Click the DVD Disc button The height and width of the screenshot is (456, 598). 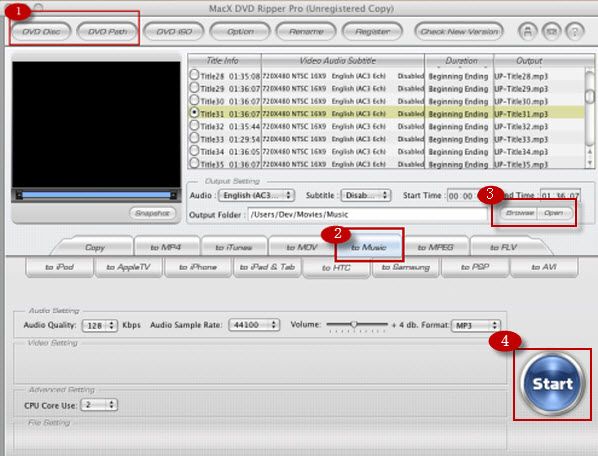41,31
